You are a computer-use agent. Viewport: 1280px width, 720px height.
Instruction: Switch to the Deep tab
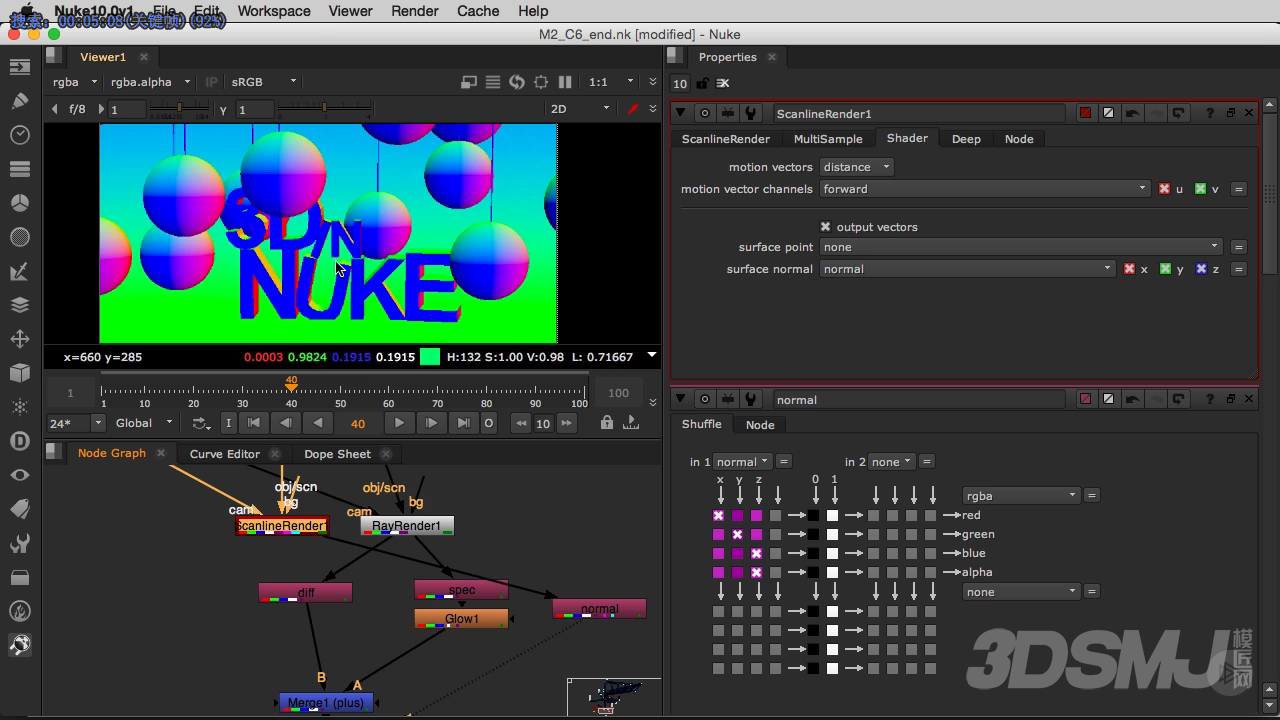pos(965,139)
